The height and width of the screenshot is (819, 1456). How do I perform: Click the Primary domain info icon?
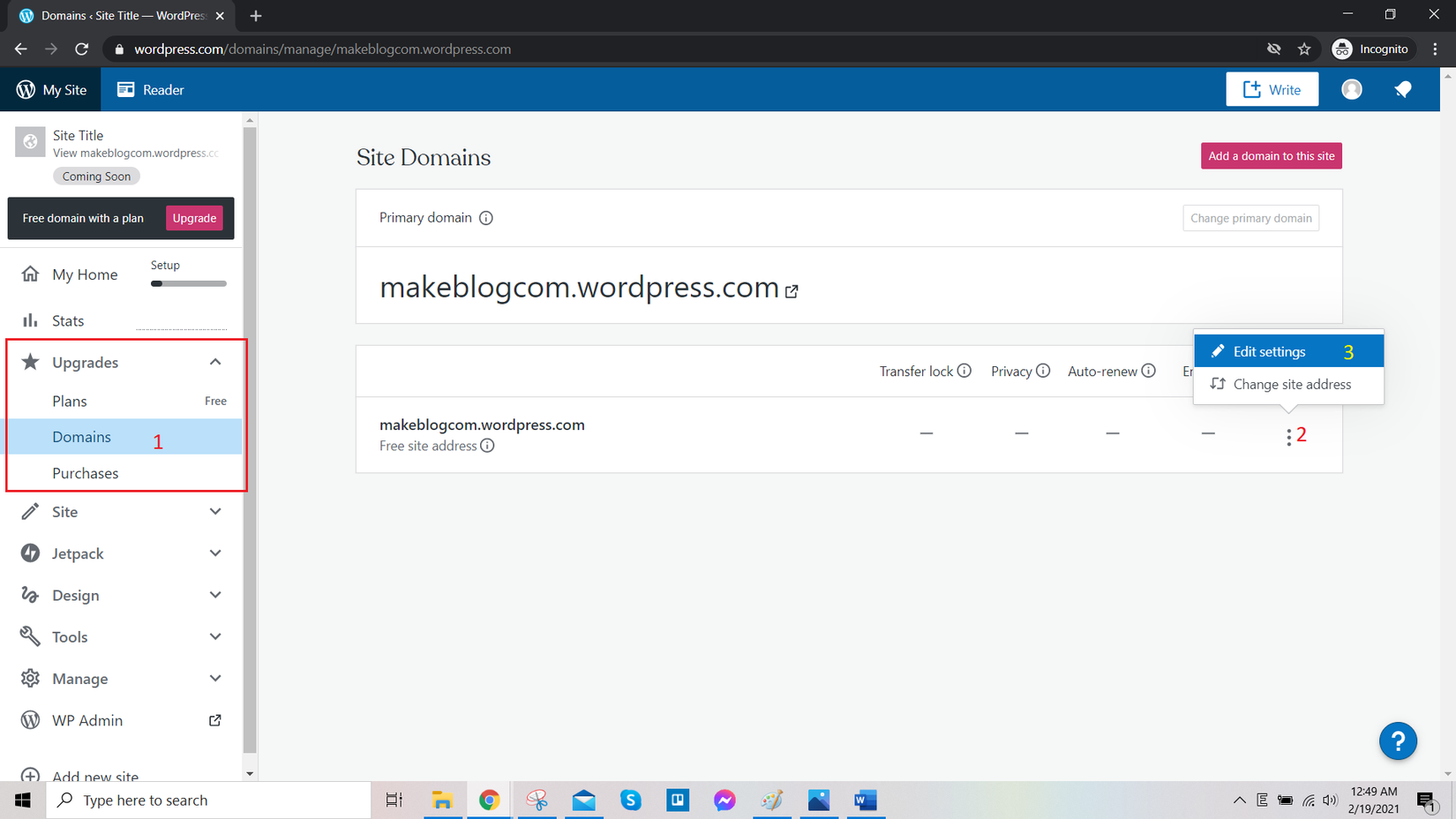coord(486,218)
